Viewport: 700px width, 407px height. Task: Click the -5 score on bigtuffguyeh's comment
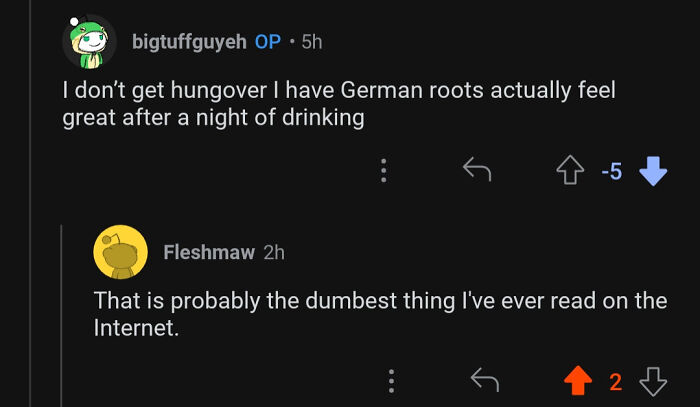[x=611, y=172]
